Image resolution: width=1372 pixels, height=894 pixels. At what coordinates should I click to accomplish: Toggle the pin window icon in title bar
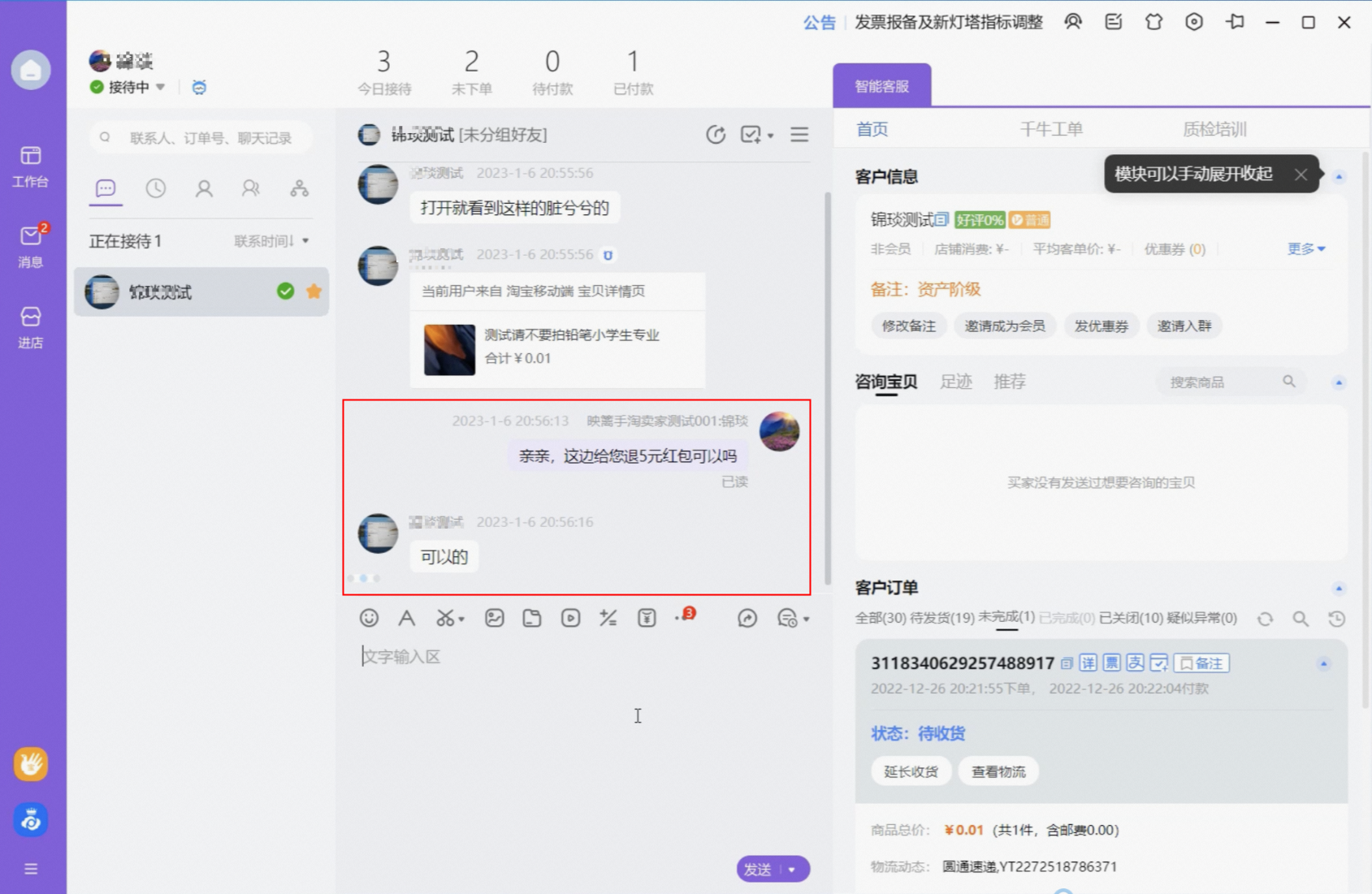[1235, 22]
